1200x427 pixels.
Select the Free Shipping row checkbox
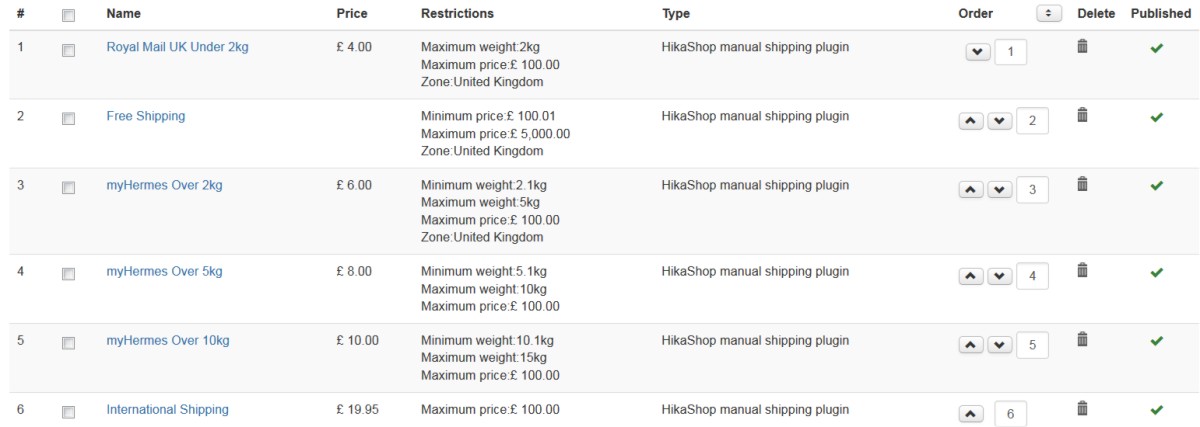click(x=68, y=118)
